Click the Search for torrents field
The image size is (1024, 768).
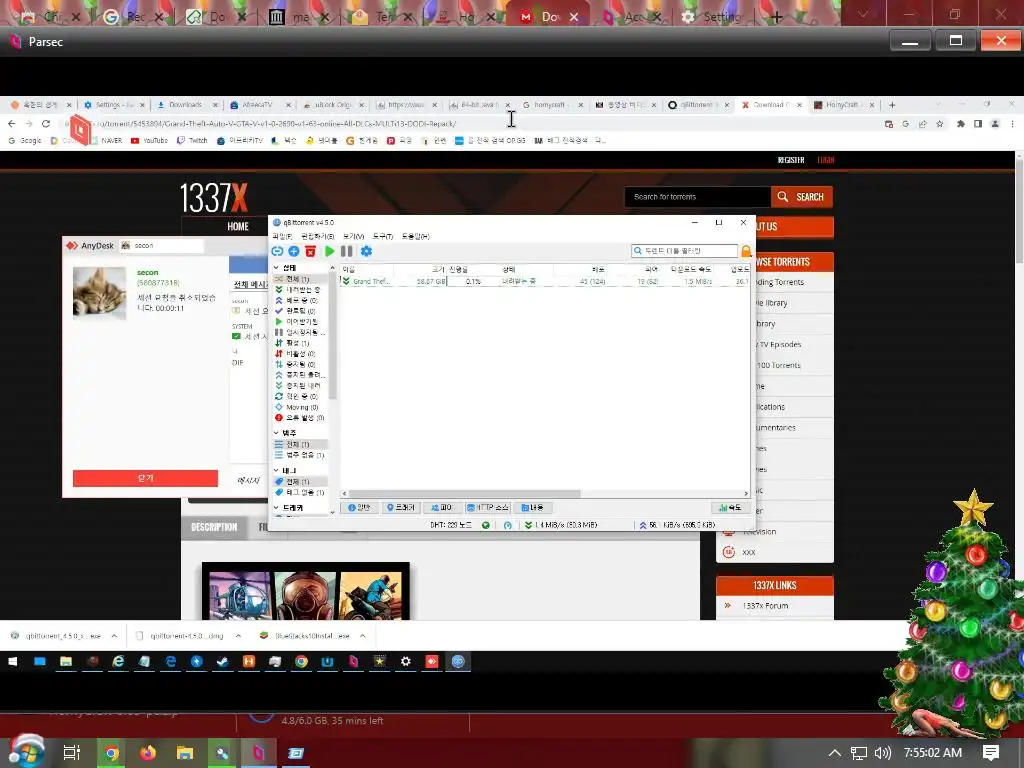697,197
